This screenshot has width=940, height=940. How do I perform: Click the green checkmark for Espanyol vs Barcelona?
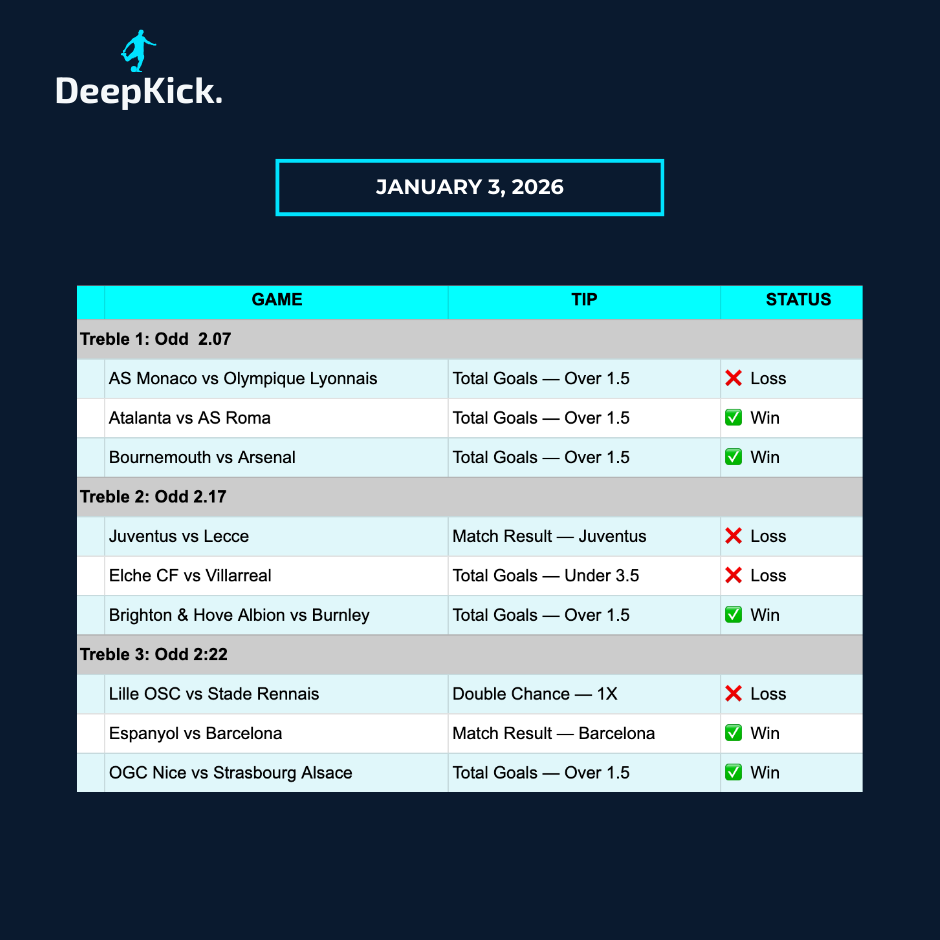(733, 733)
